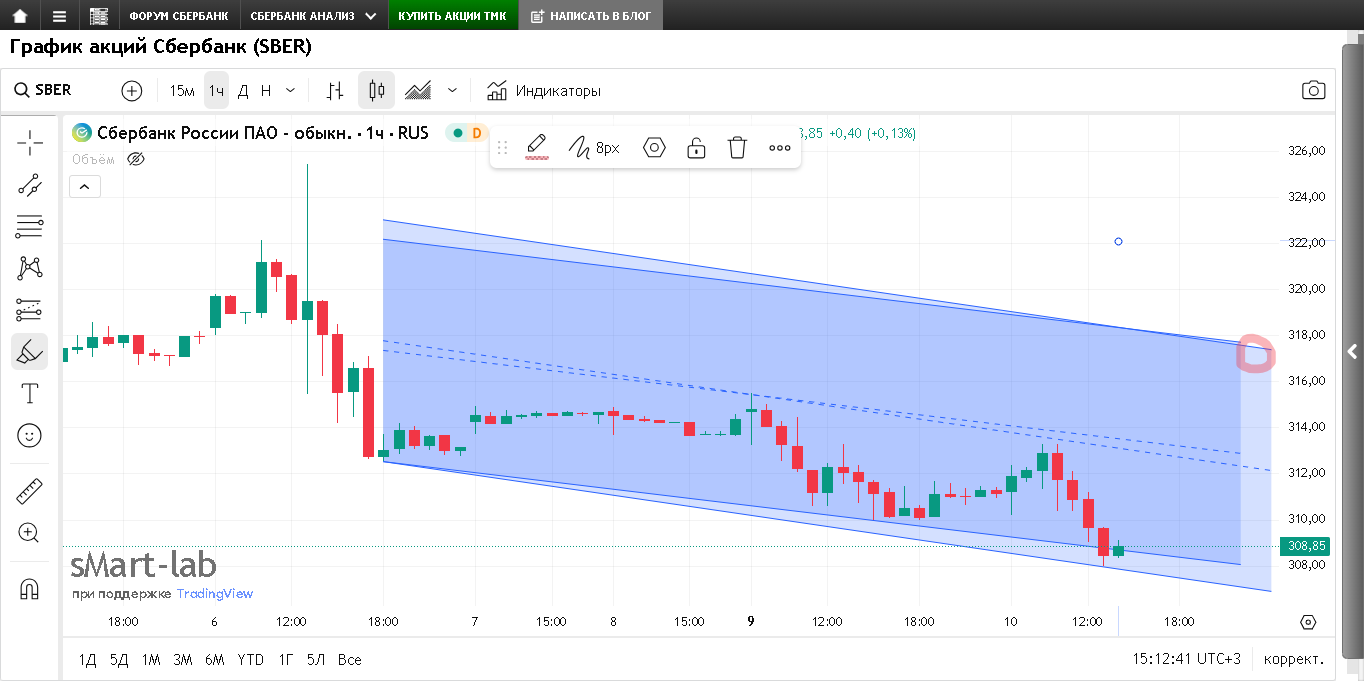Set date range to 1Д
This screenshot has height=681, width=1364.
click(88, 660)
